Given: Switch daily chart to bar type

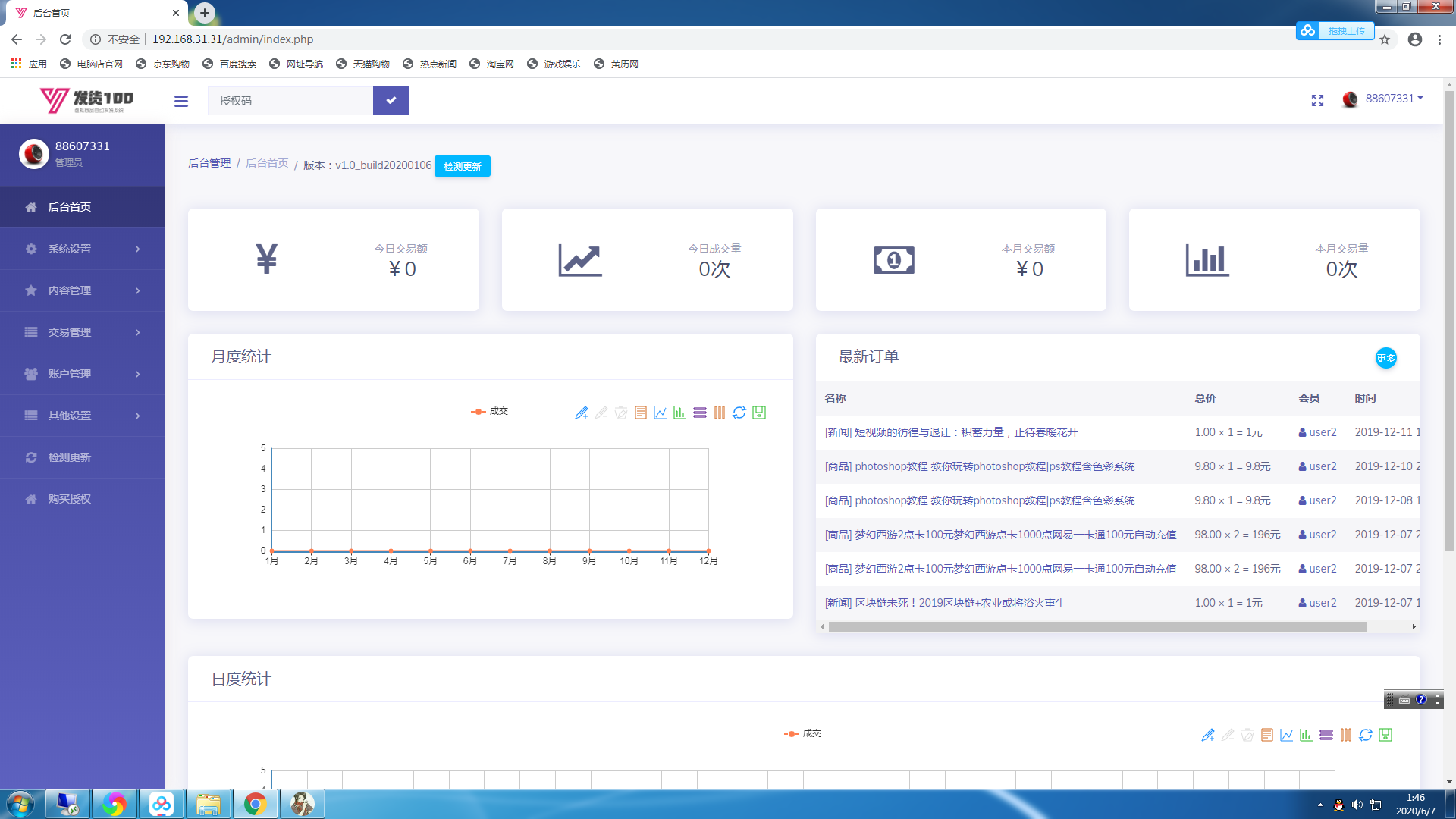Looking at the screenshot, I should pos(1306,735).
